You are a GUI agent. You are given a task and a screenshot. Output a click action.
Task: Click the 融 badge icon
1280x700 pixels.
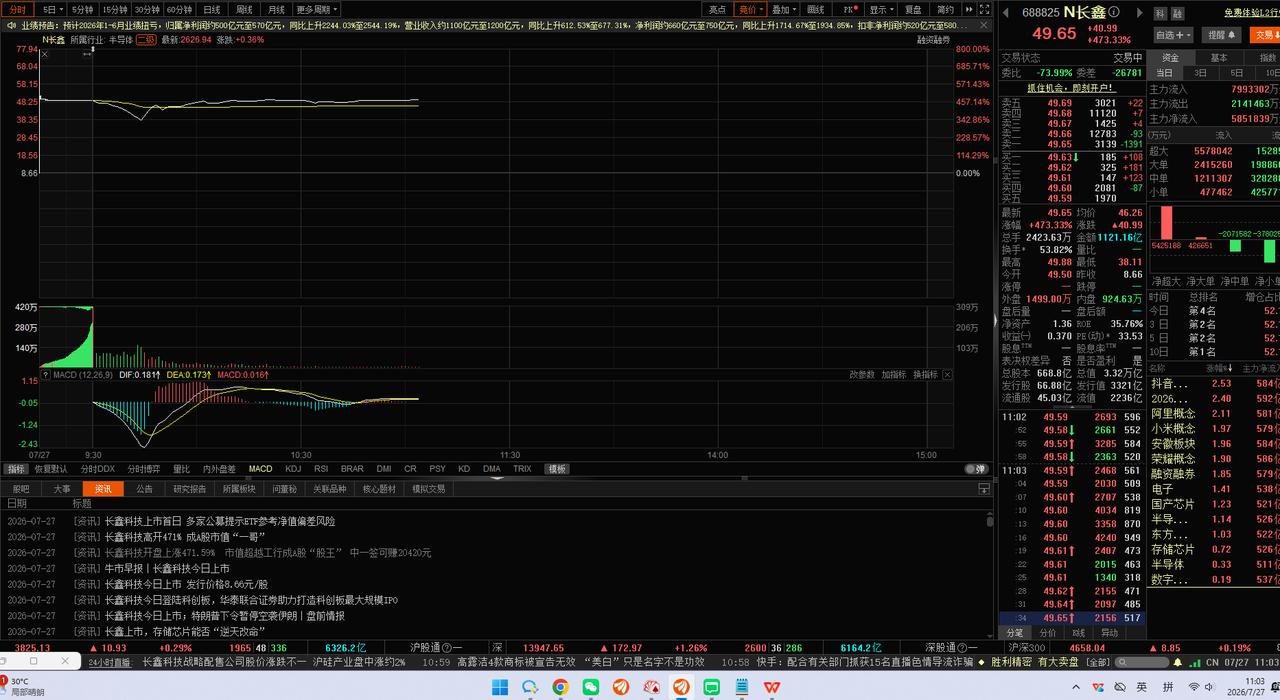1180,13
